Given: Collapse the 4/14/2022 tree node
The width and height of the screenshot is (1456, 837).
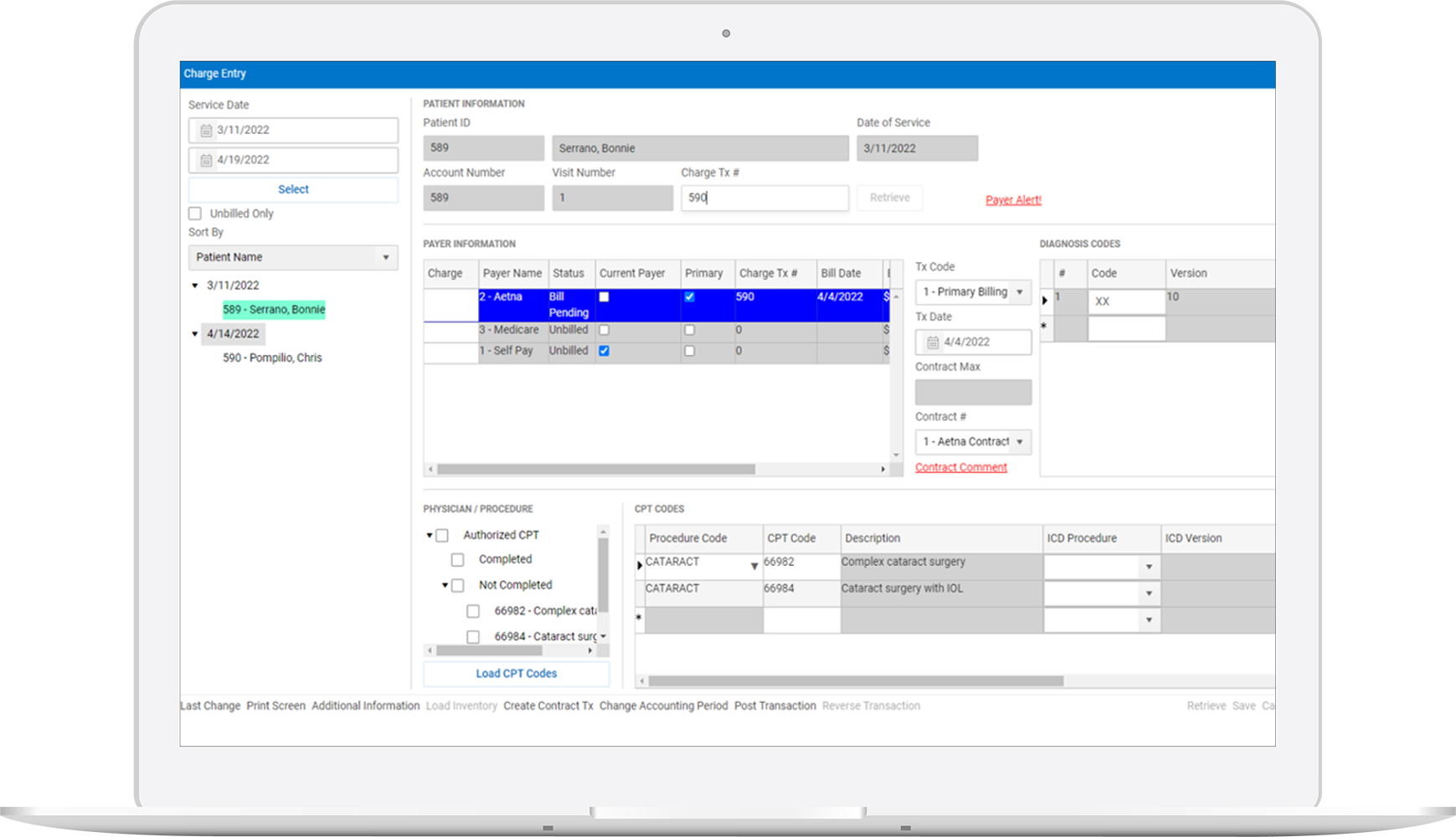Looking at the screenshot, I should click(x=195, y=334).
